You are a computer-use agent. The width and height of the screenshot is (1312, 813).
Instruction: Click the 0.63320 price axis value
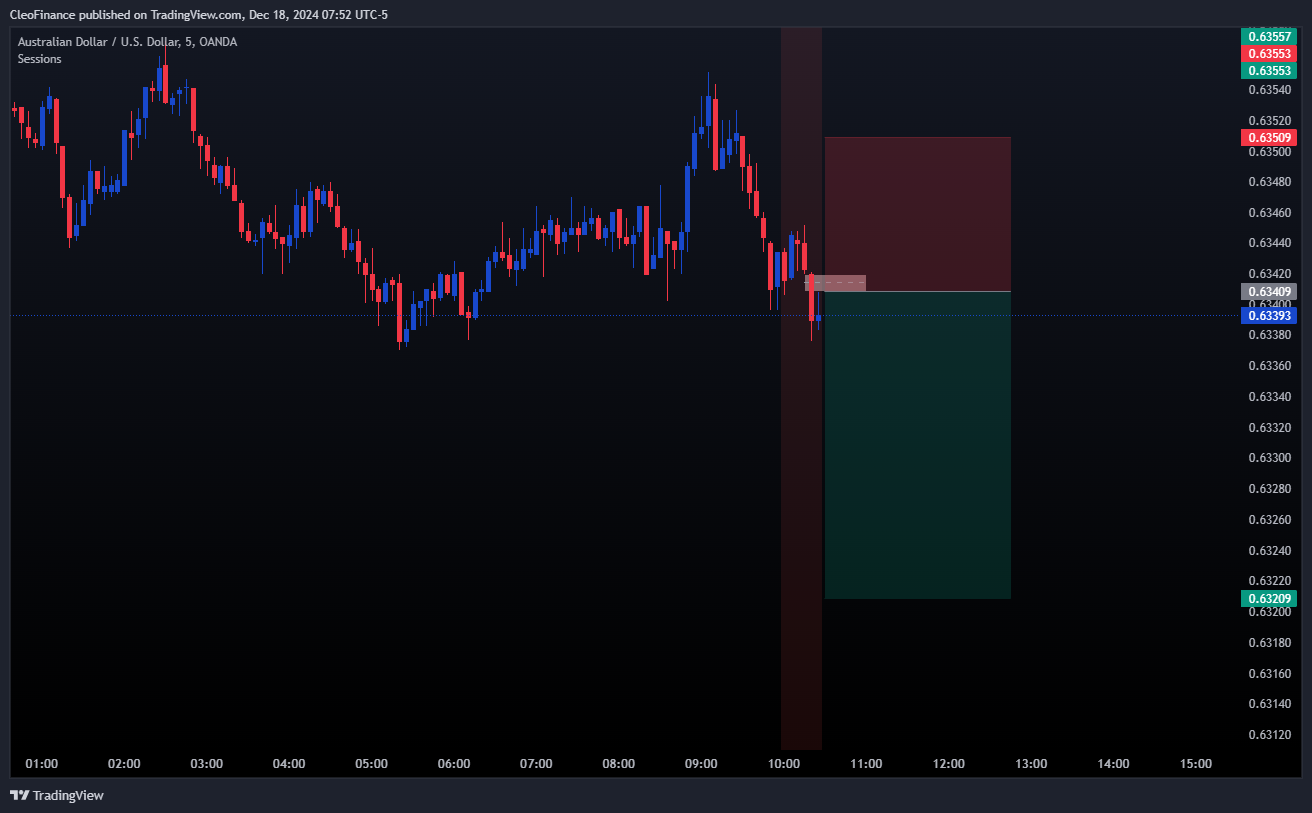pyautogui.click(x=1270, y=428)
